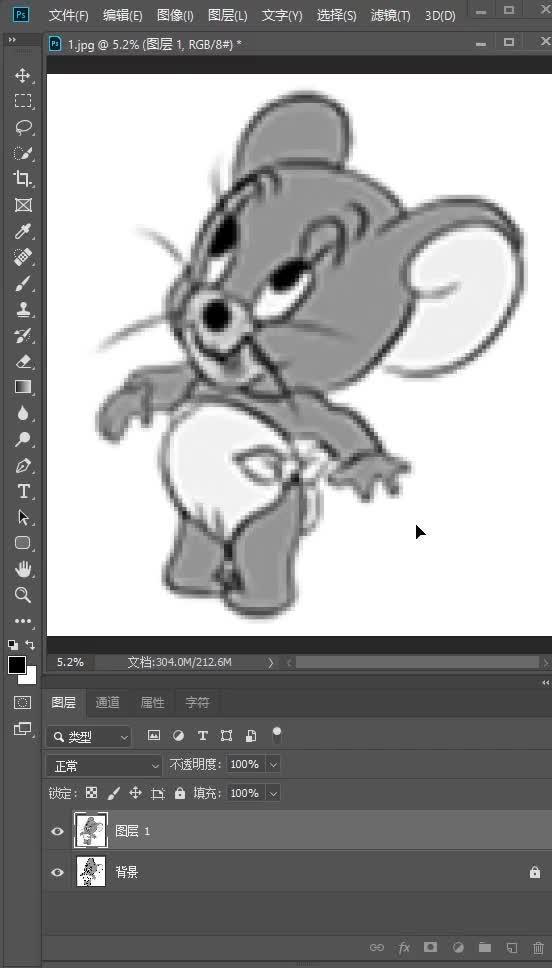This screenshot has width=552, height=968.
Task: Click the add layer style fx button
Action: point(404,947)
